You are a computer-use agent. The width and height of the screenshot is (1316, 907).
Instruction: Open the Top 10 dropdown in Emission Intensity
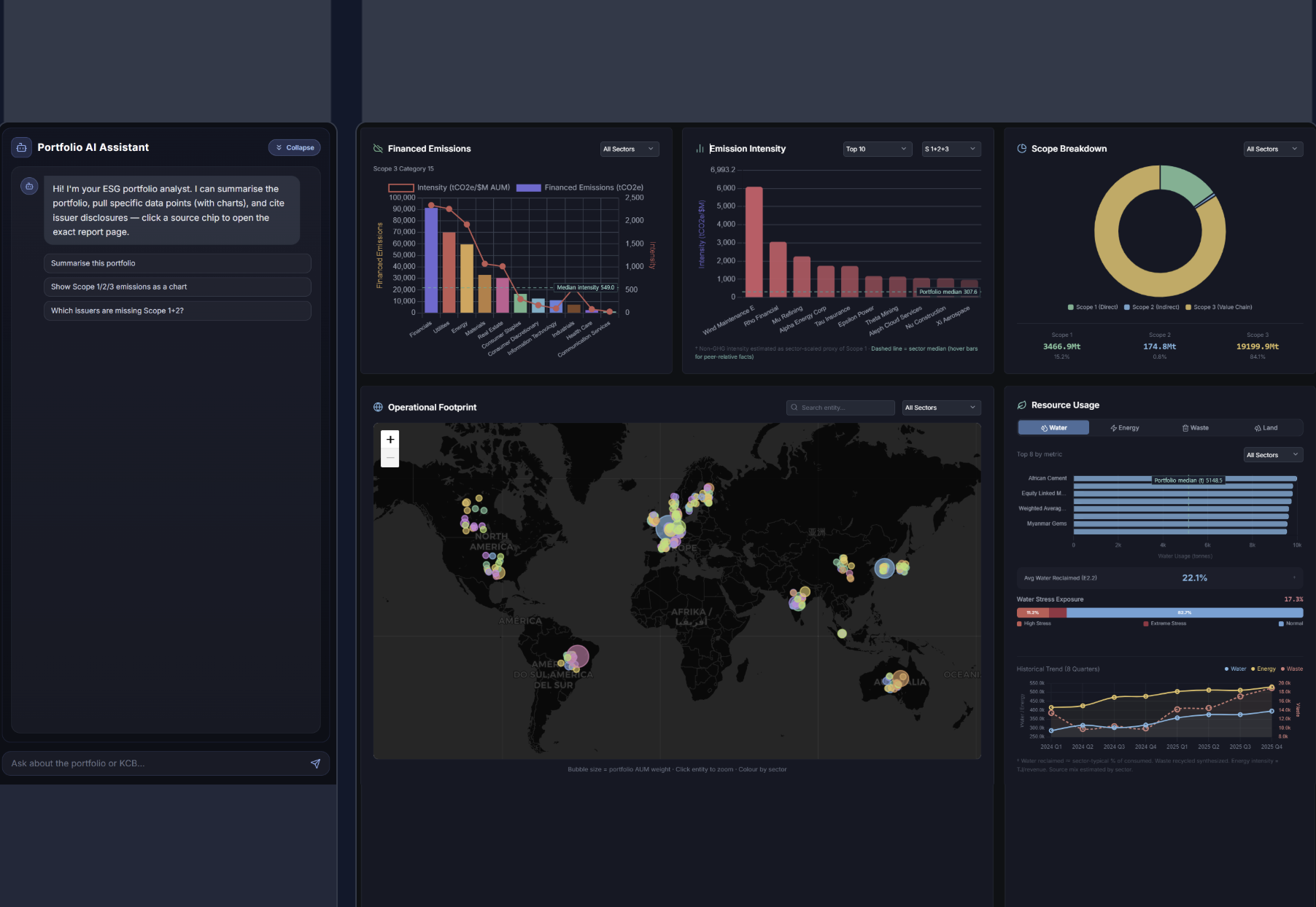[x=878, y=149]
